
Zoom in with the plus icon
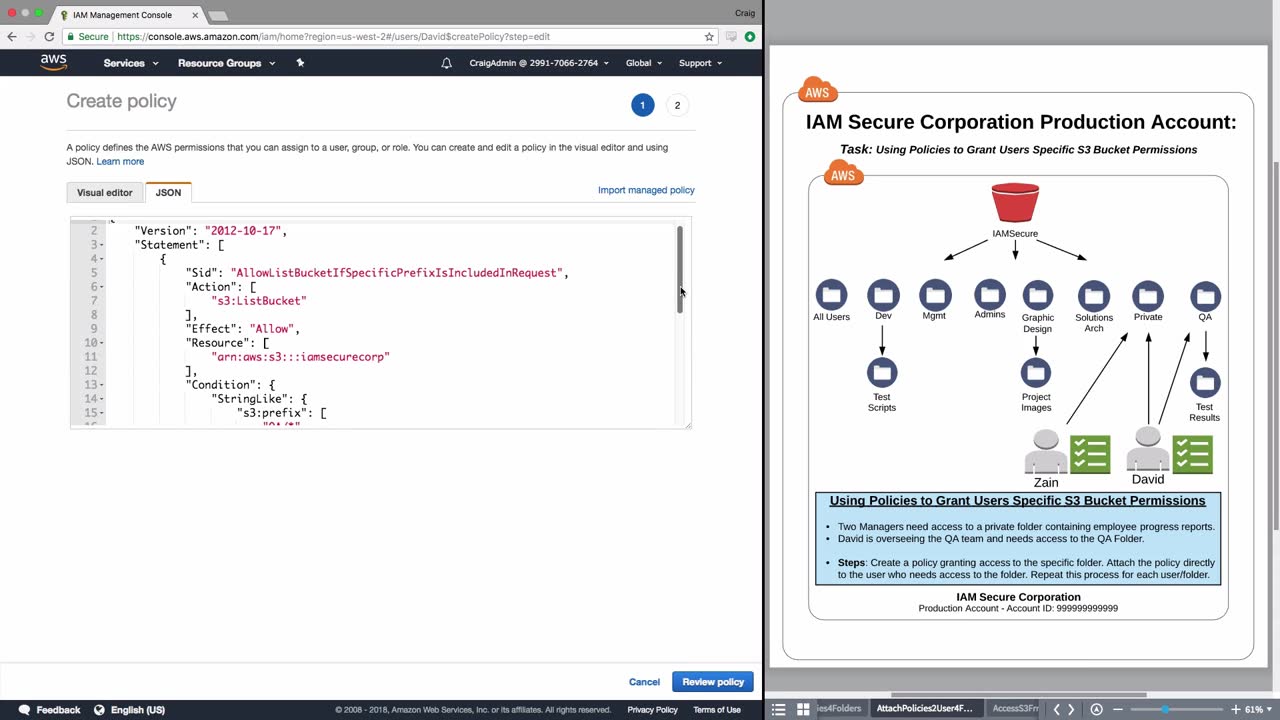pos(1235,709)
